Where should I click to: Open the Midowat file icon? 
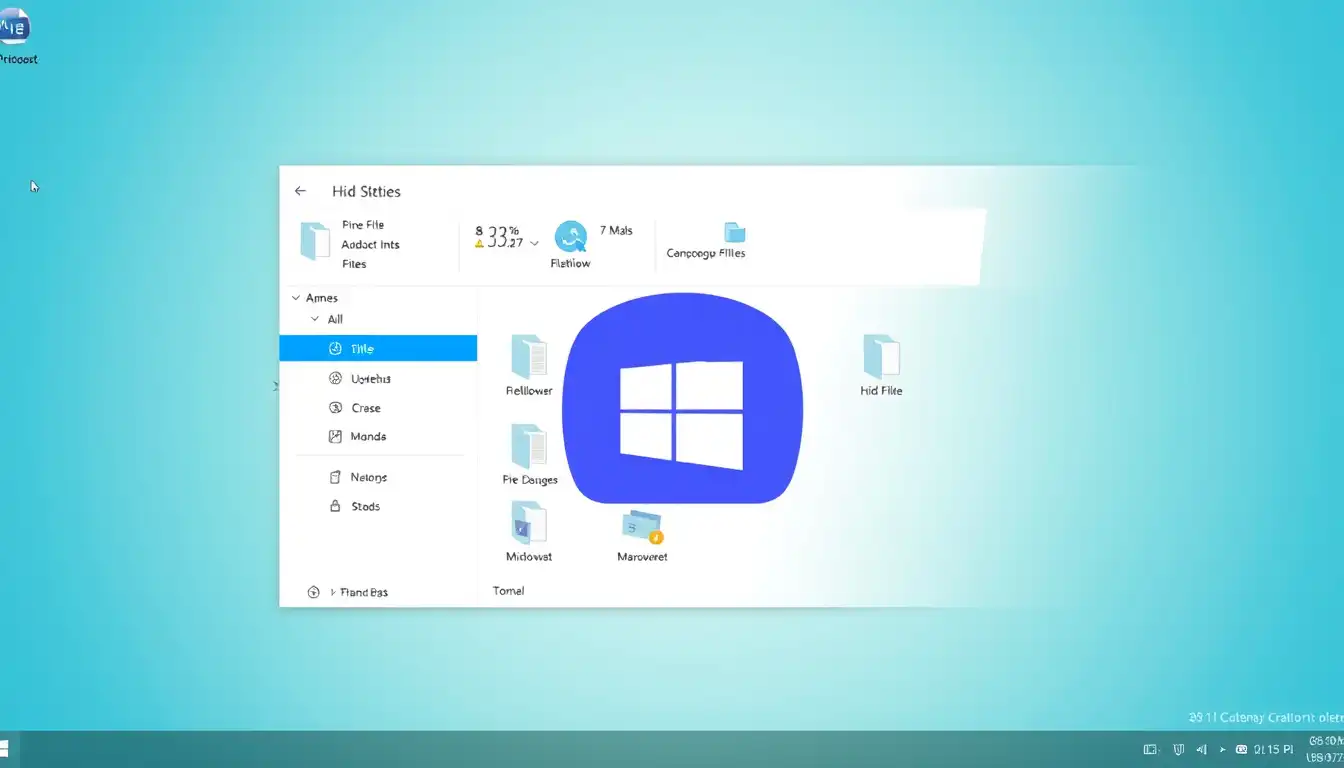point(529,523)
